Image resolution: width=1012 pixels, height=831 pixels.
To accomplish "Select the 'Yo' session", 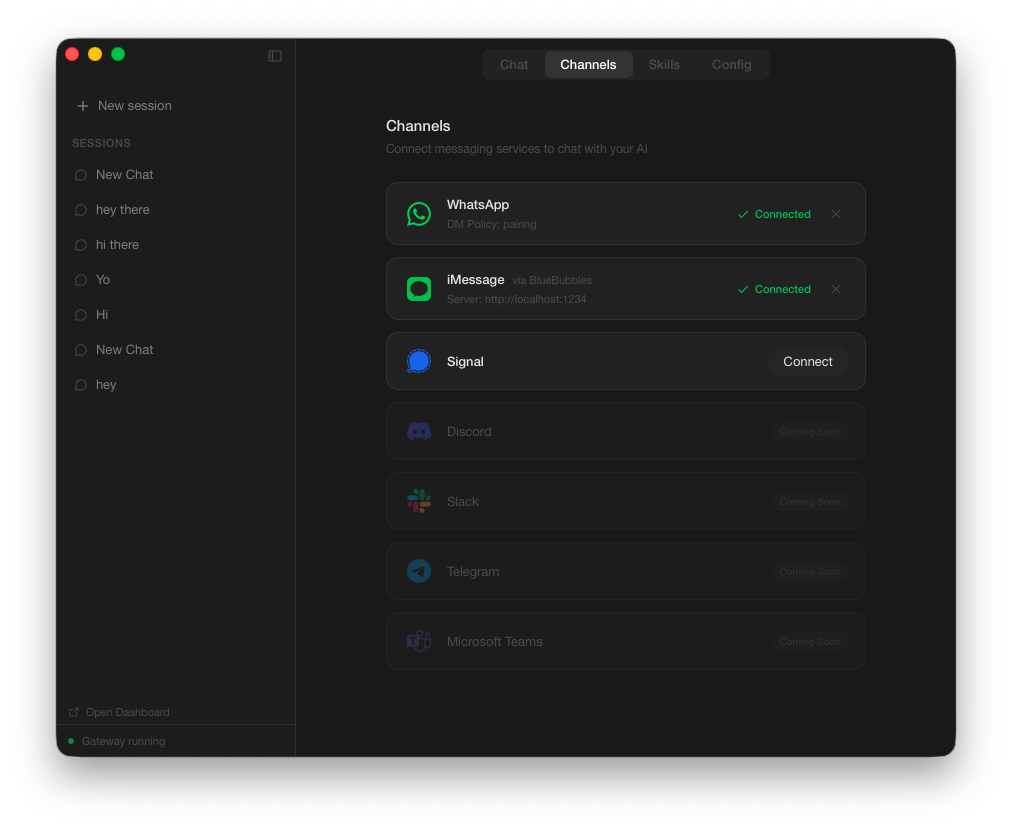I will coord(102,279).
